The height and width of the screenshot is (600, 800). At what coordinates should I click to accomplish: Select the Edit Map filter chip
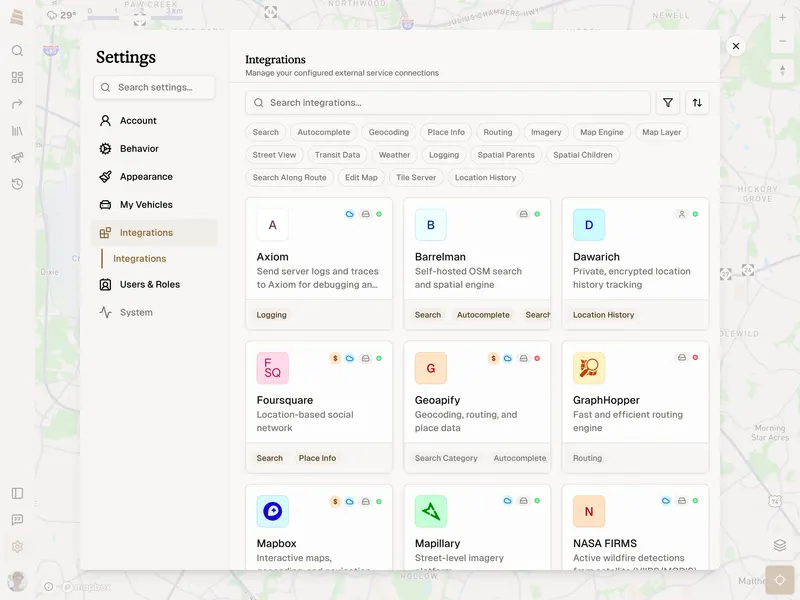[361, 178]
